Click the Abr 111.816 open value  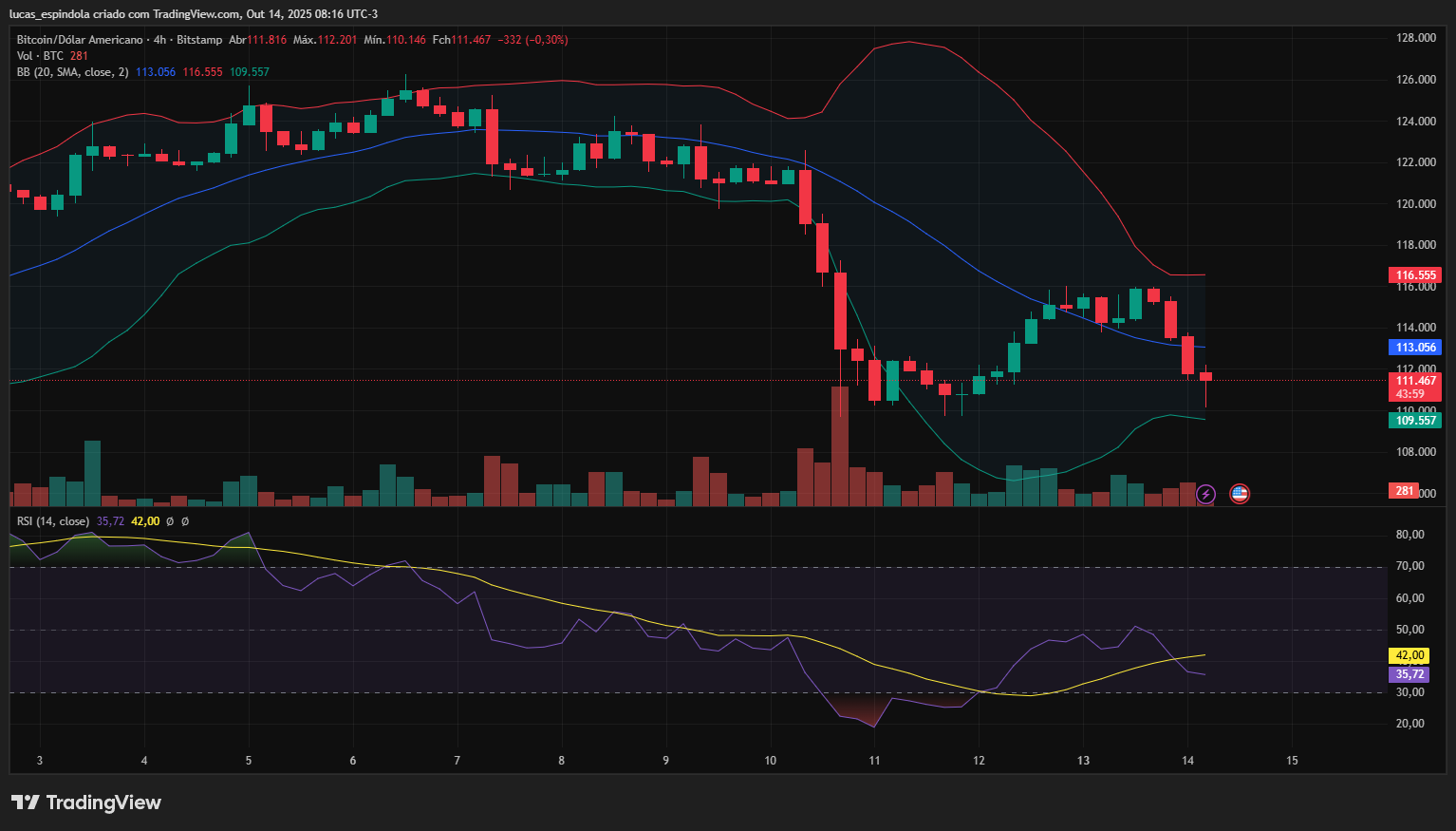pyautogui.click(x=257, y=40)
